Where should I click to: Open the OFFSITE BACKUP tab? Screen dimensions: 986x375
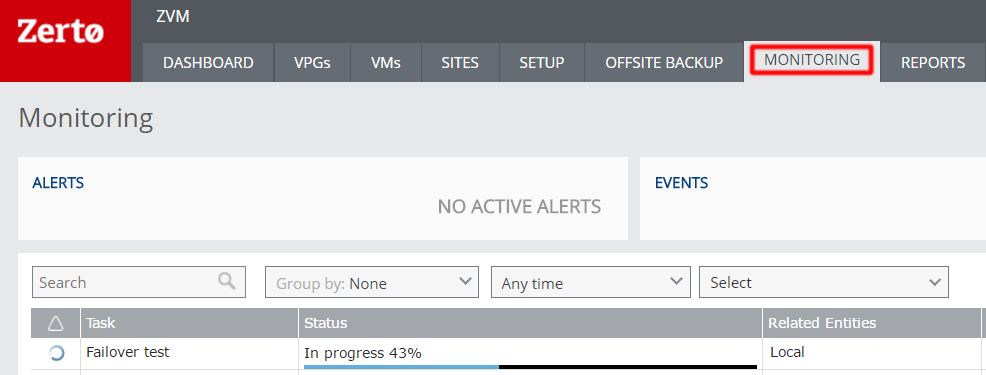point(664,62)
